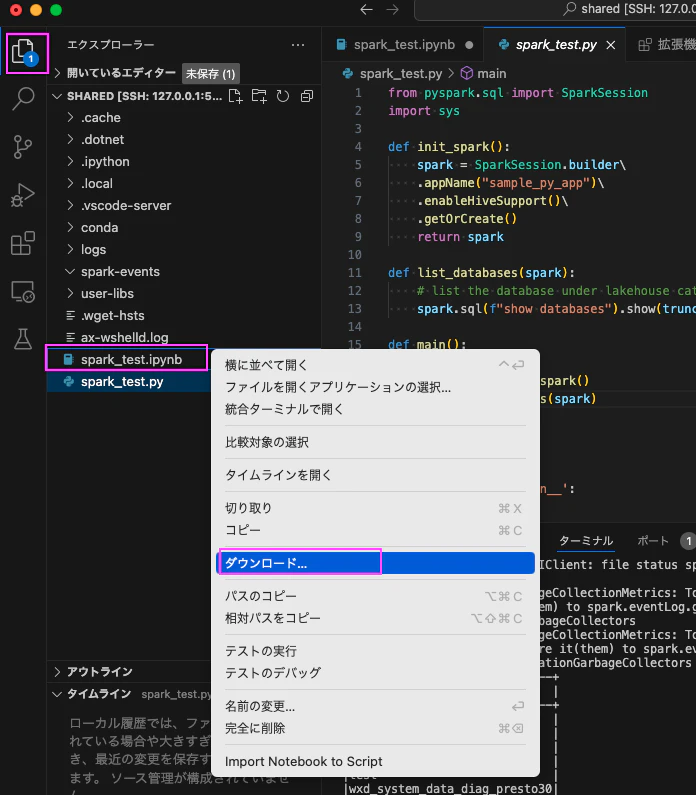This screenshot has width=696, height=795.
Task: Click the macOS green zoom window button
Action: [56, 10]
